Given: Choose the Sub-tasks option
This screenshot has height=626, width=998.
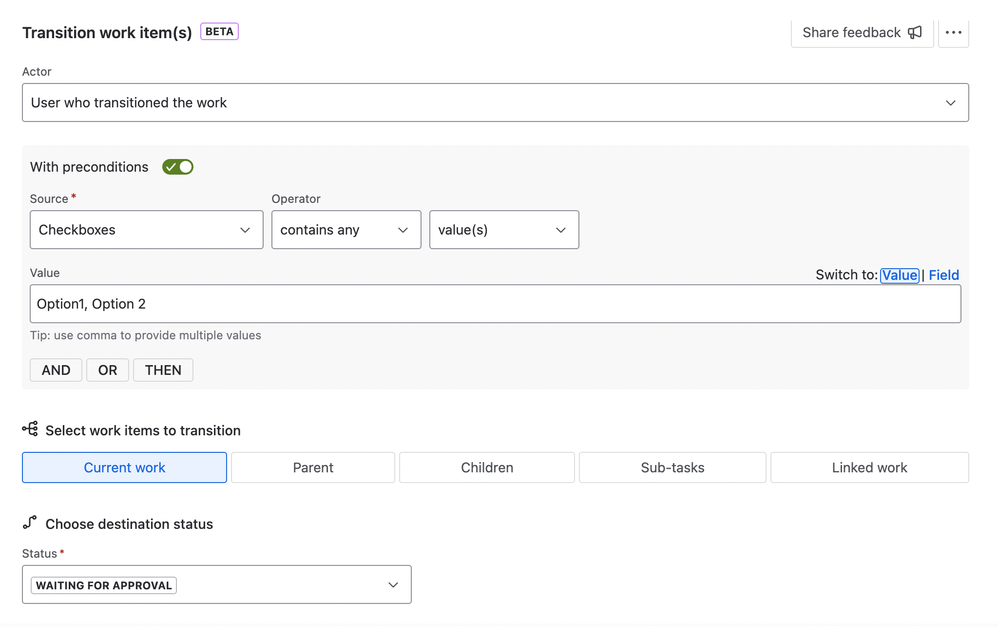Looking at the screenshot, I should coord(672,467).
